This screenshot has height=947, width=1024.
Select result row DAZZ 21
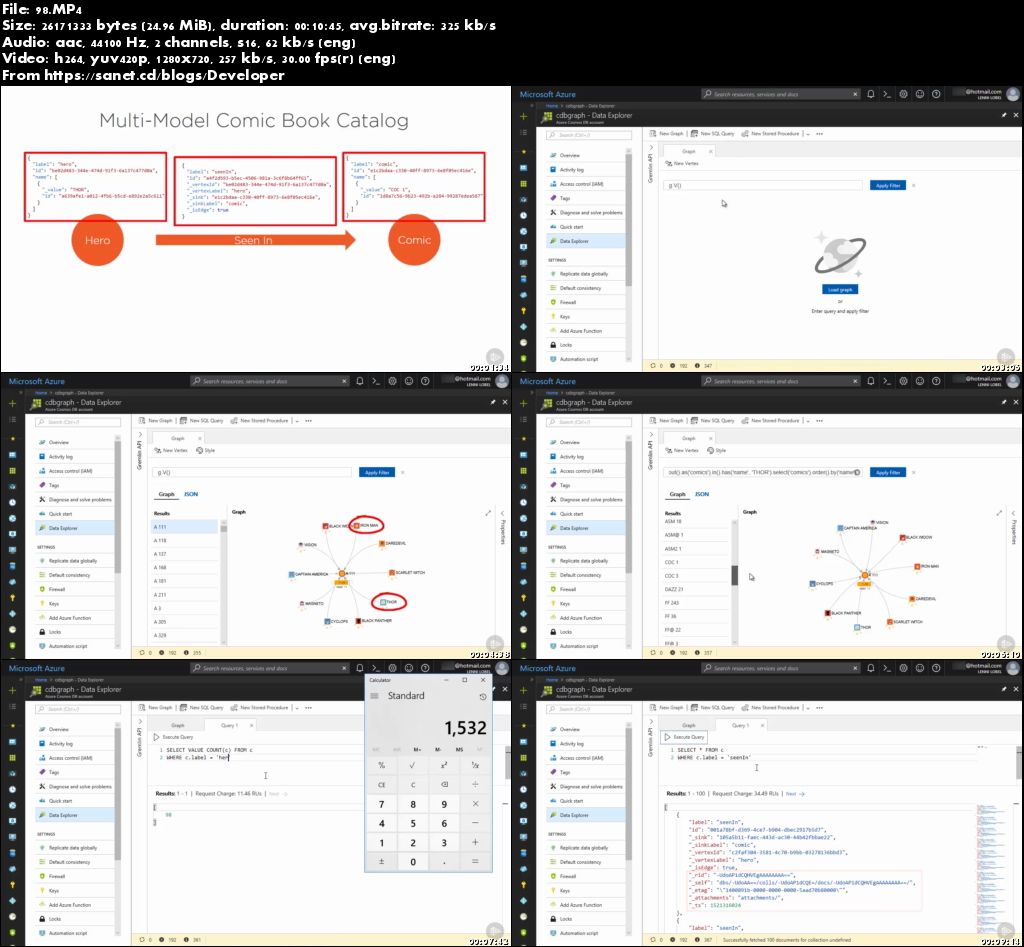[696, 589]
